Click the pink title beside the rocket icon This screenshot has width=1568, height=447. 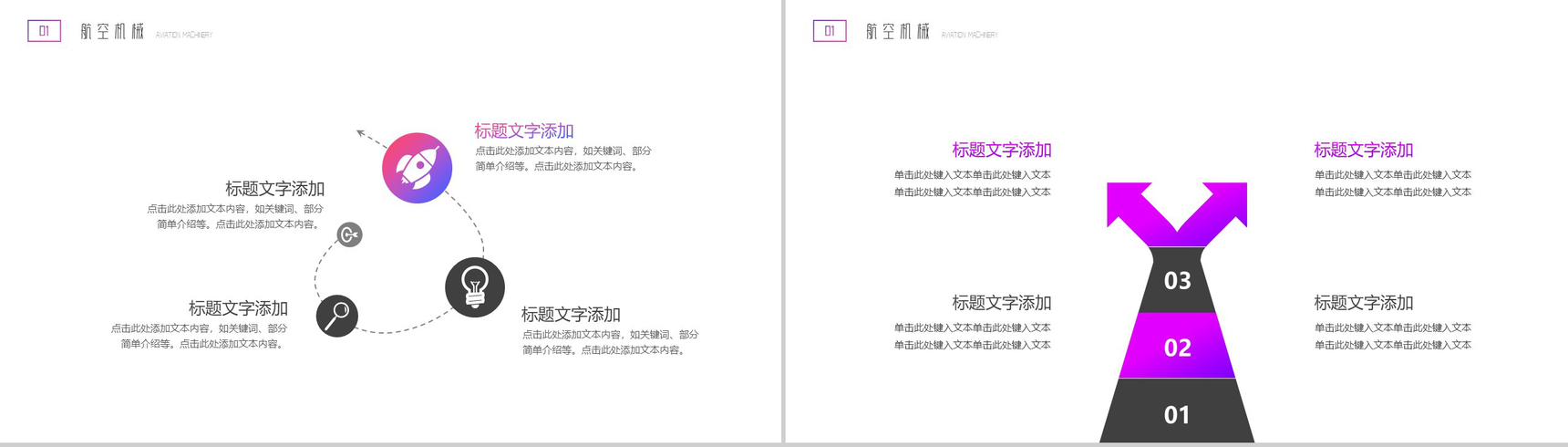coord(523,130)
